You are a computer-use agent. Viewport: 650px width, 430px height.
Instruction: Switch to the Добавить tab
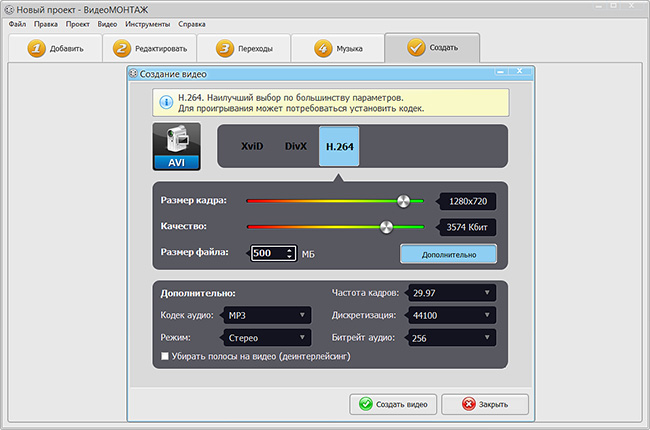[55, 49]
